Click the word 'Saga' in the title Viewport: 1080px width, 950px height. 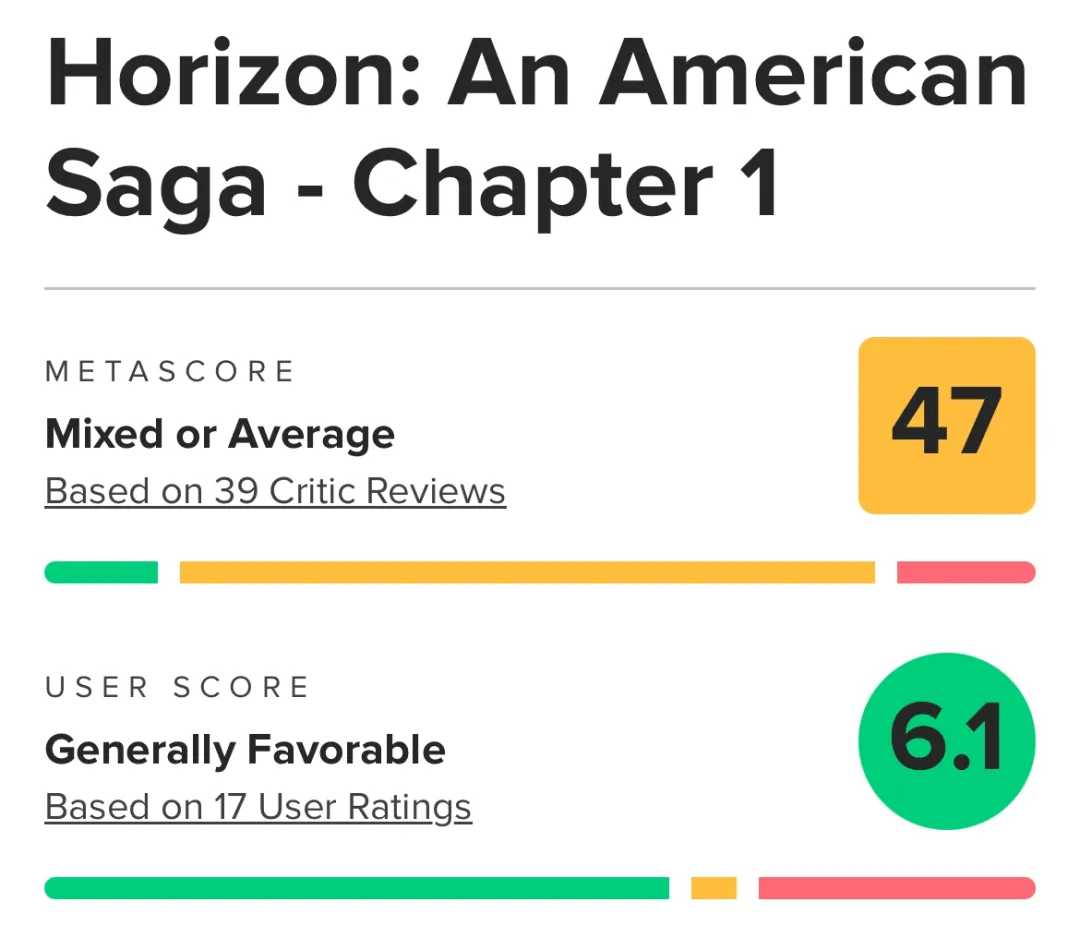(157, 186)
